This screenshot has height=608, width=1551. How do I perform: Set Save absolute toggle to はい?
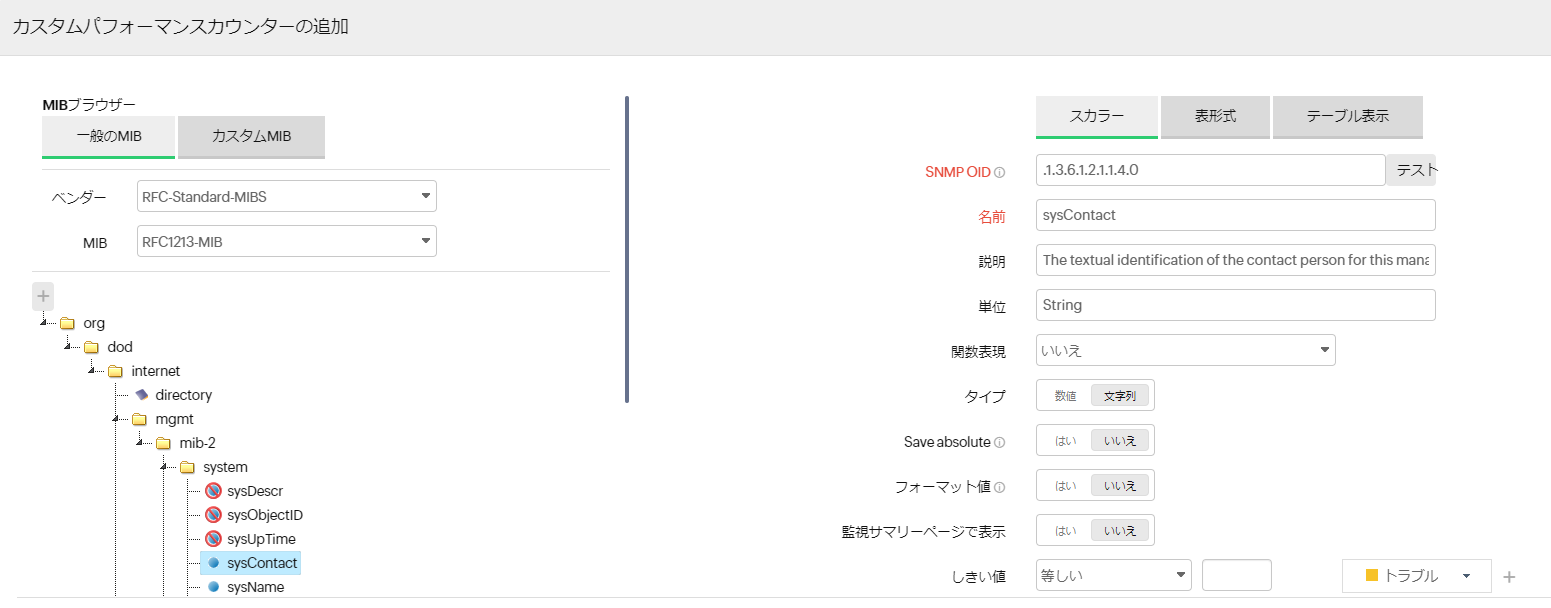1065,441
